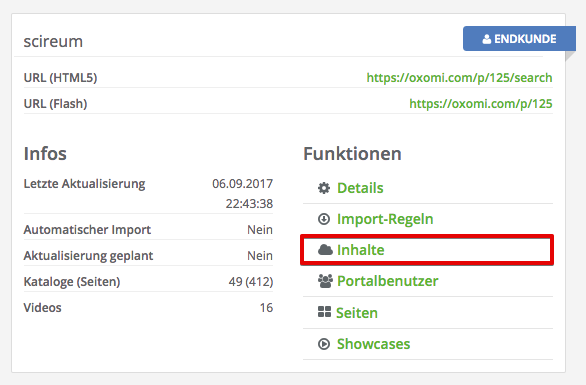586x385 pixels.
Task: Click the ENDKUNDE badge button
Action: pos(519,38)
